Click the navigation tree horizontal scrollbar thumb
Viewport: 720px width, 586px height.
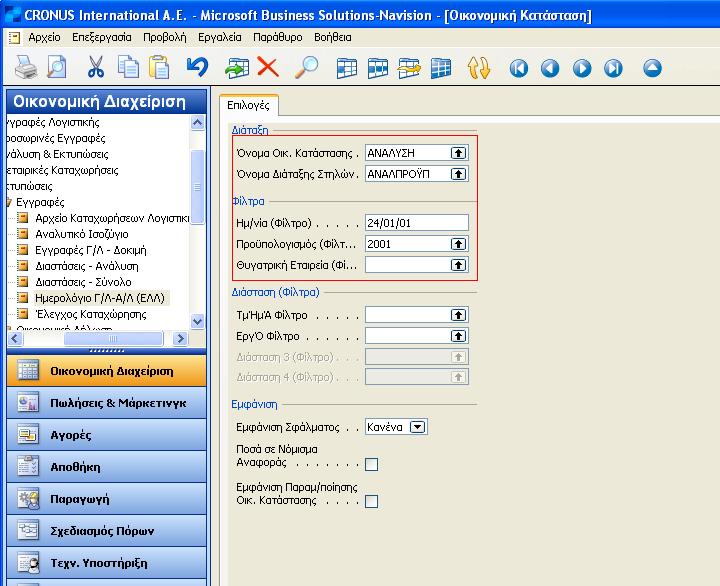tap(113, 339)
